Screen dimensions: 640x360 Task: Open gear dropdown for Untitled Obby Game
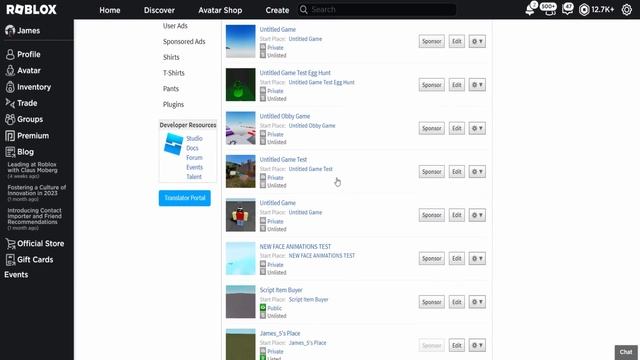[477, 128]
